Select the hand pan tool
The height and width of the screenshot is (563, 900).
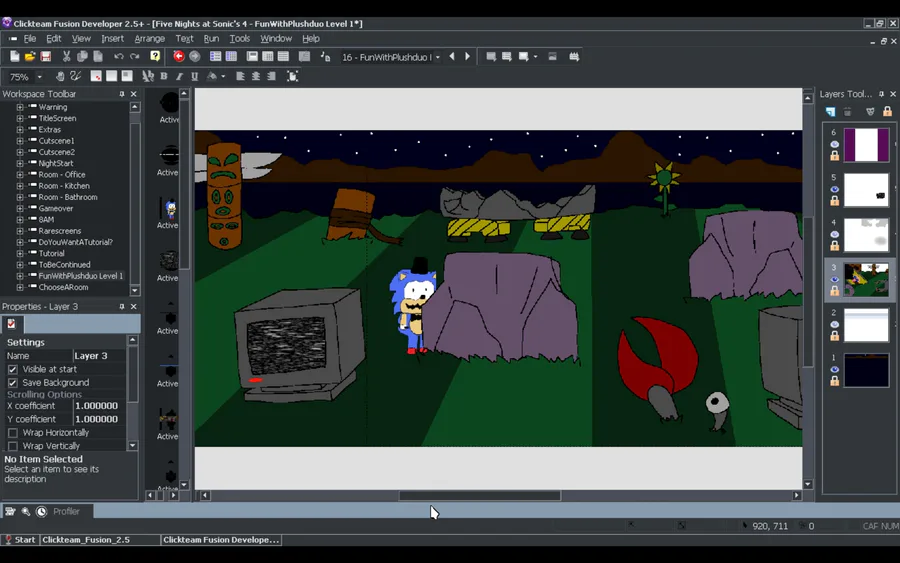(x=60, y=76)
